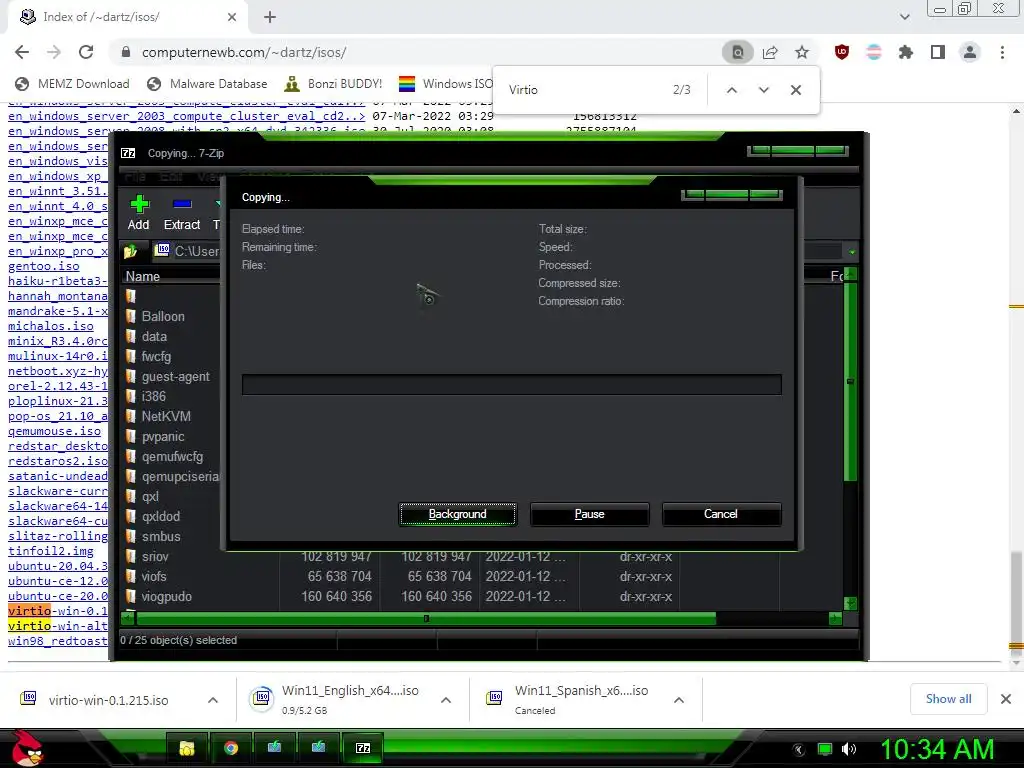
Task: Select the NetKVM folder
Action: (166, 417)
